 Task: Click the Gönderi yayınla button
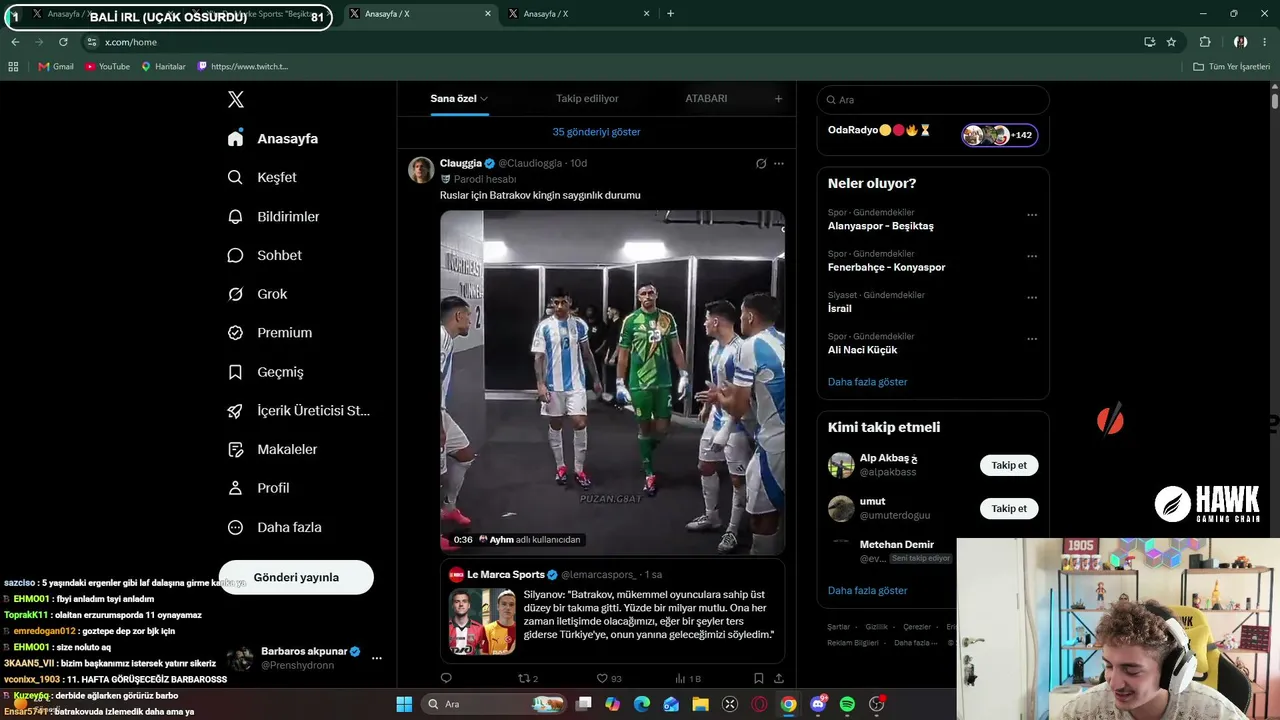[x=296, y=578]
